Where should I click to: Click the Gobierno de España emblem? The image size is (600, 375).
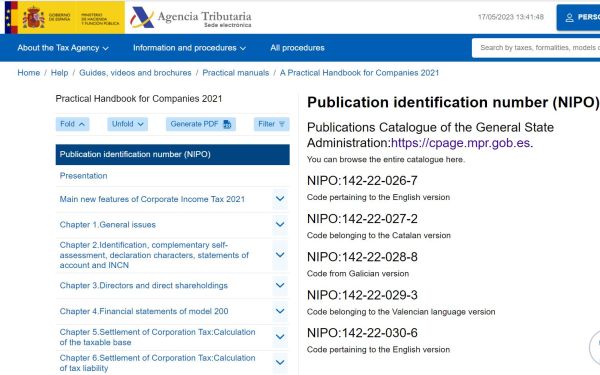click(x=65, y=17)
